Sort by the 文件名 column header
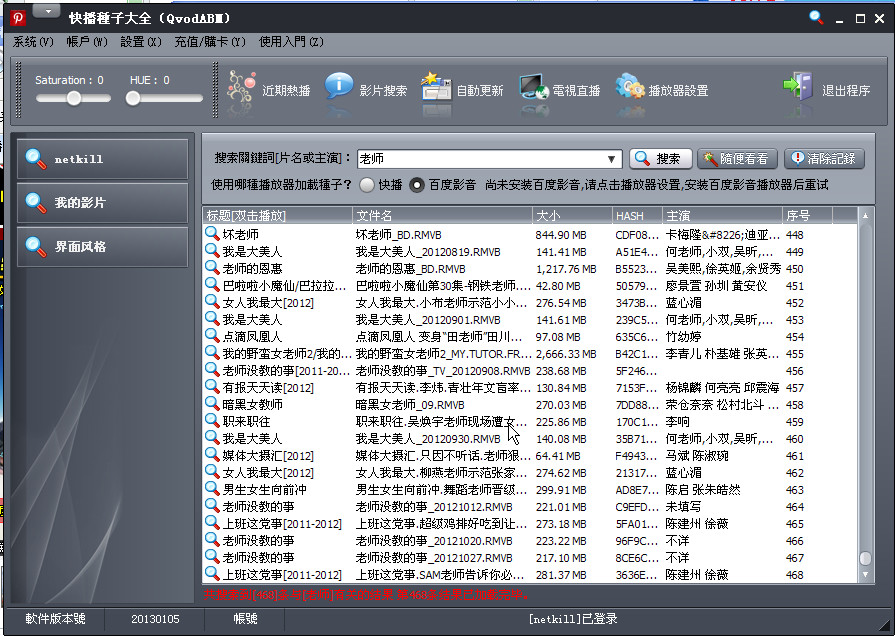The width and height of the screenshot is (895, 636). 442,216
